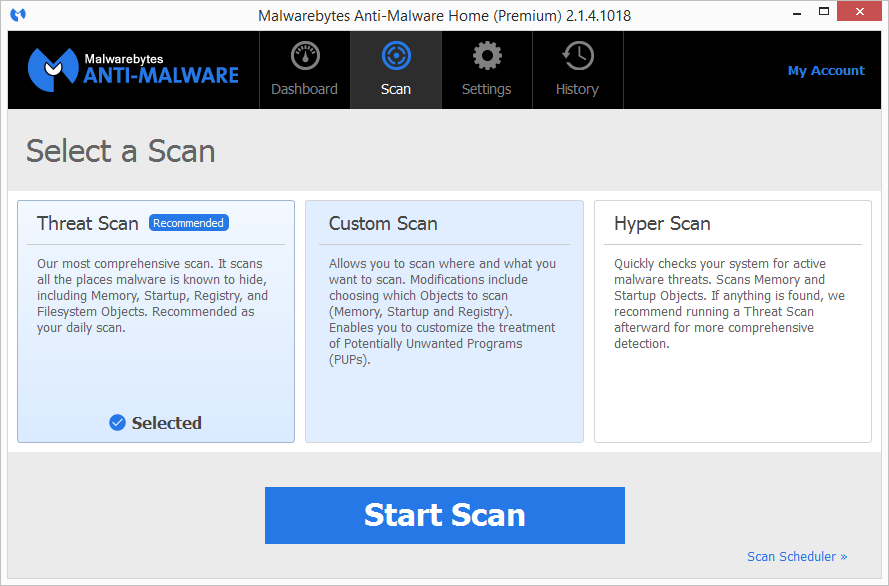Viewport: 889px width, 586px height.
Task: Click the Custom Scan description text
Action: [x=443, y=312]
